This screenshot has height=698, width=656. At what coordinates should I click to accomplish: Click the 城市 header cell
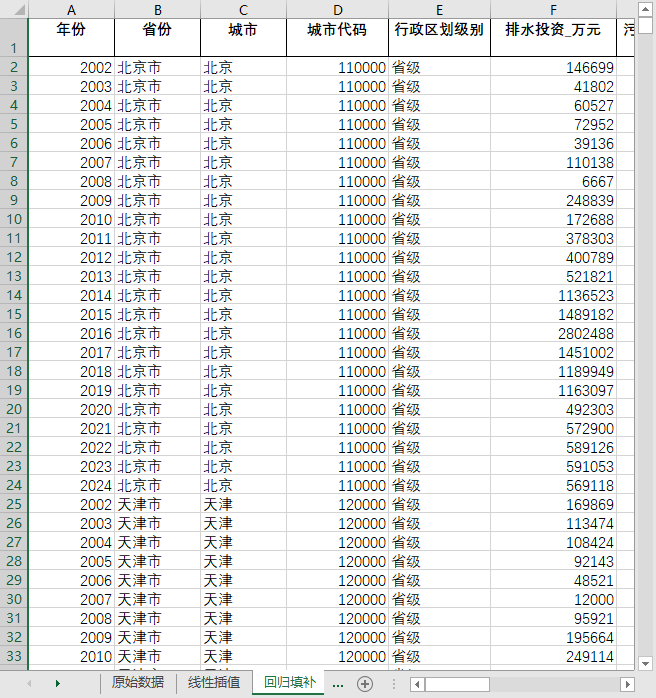coord(243,38)
